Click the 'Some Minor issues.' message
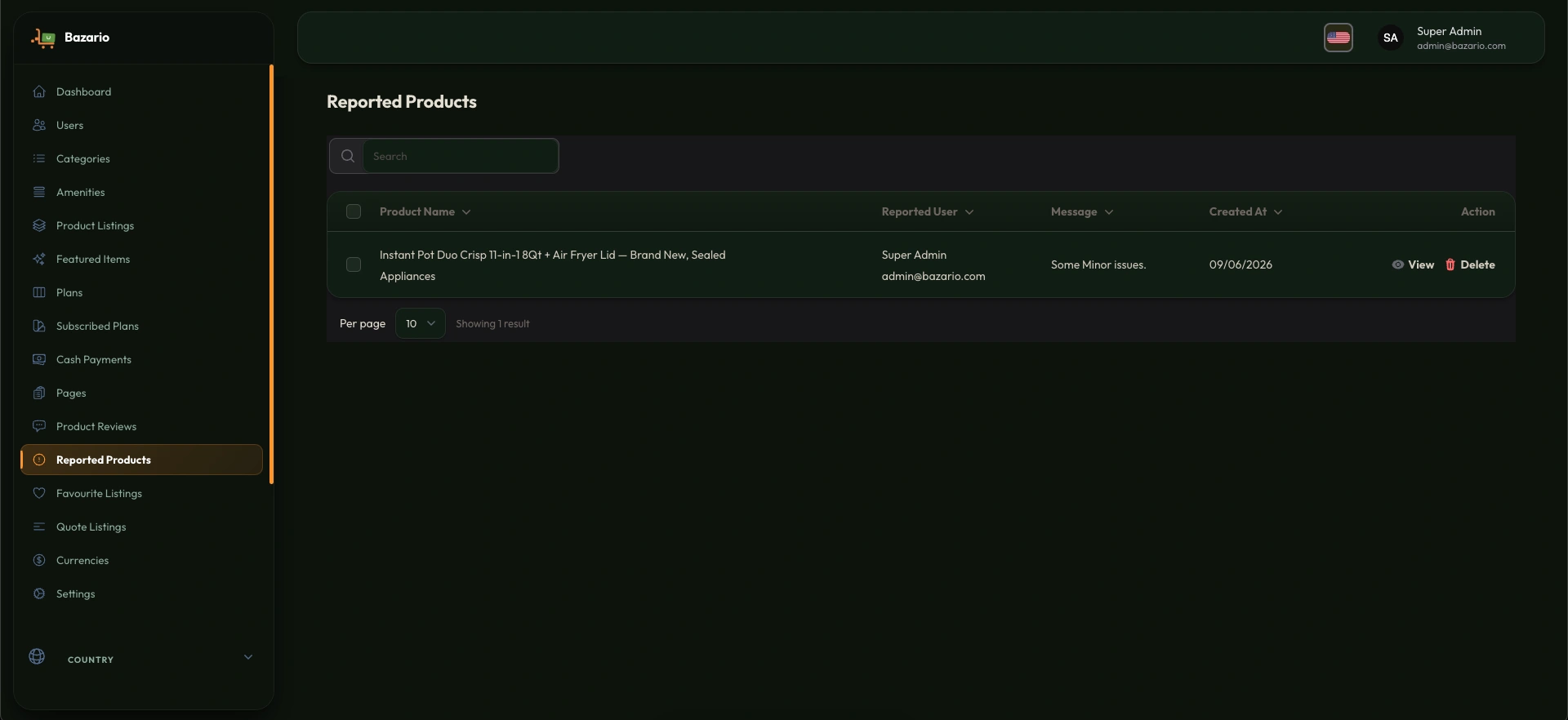1568x720 pixels. pyautogui.click(x=1098, y=264)
